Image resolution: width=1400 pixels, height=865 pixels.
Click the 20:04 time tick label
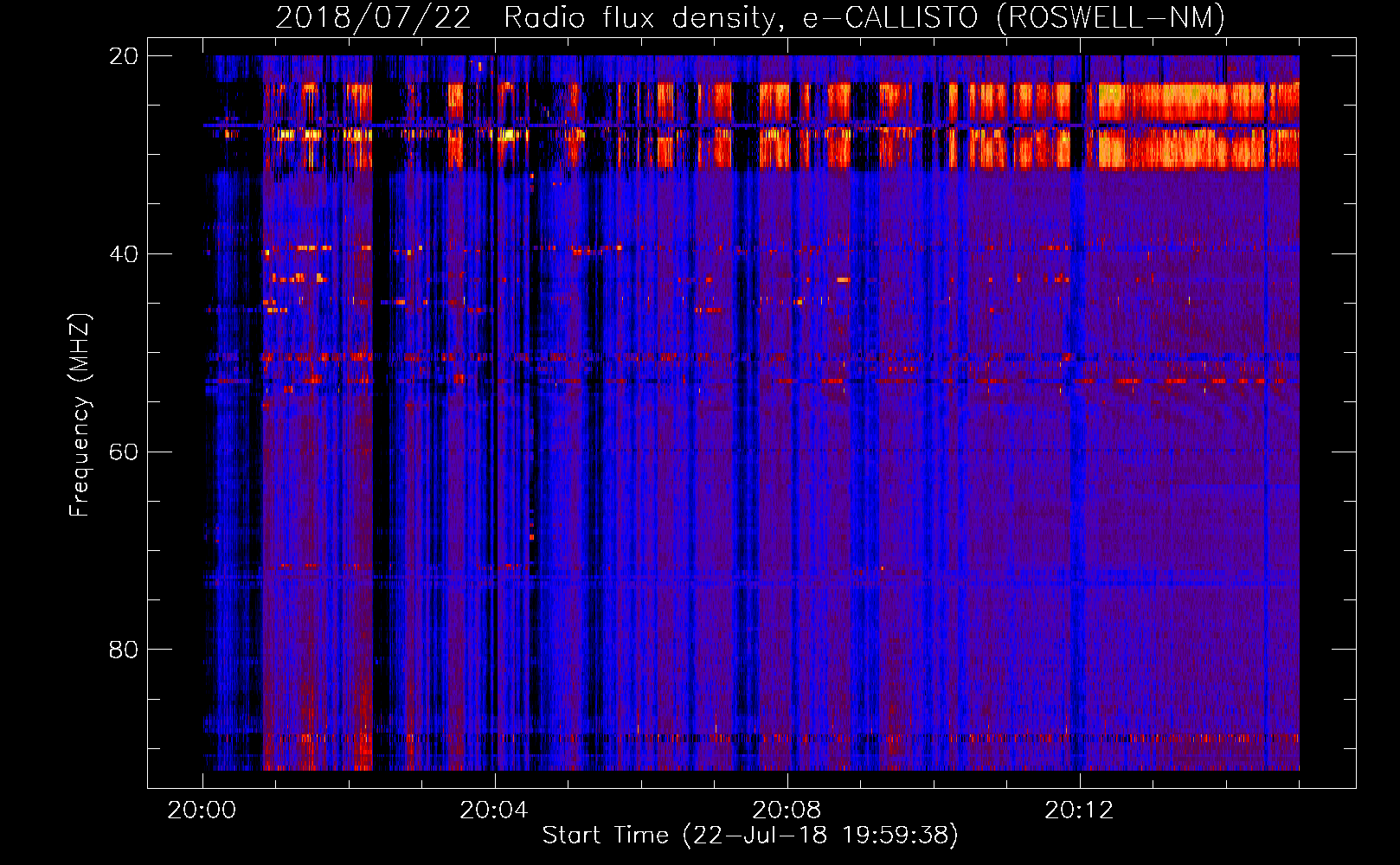click(494, 811)
